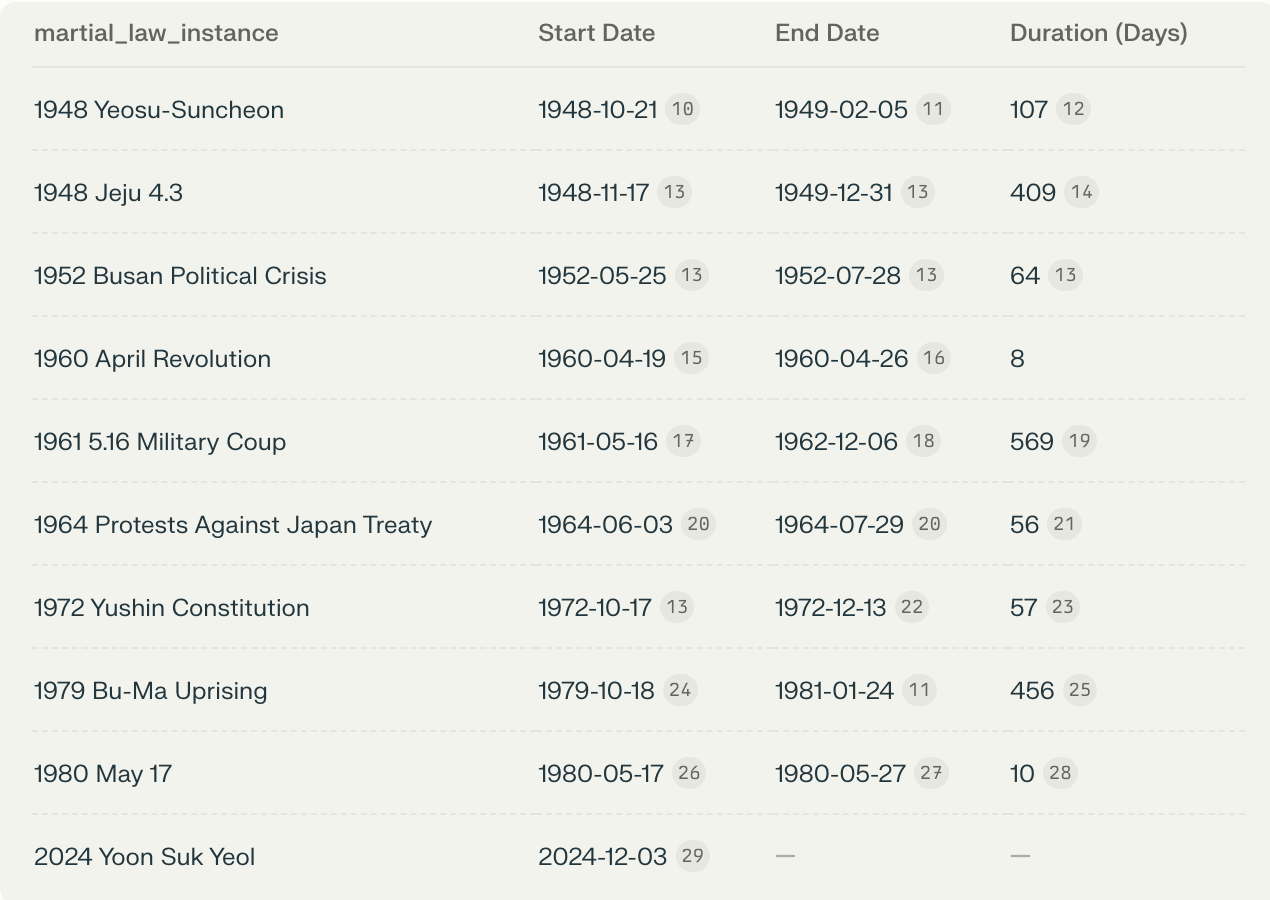The height and width of the screenshot is (900, 1270).
Task: Open citation 17 beside 1961-05-16
Action: (683, 441)
